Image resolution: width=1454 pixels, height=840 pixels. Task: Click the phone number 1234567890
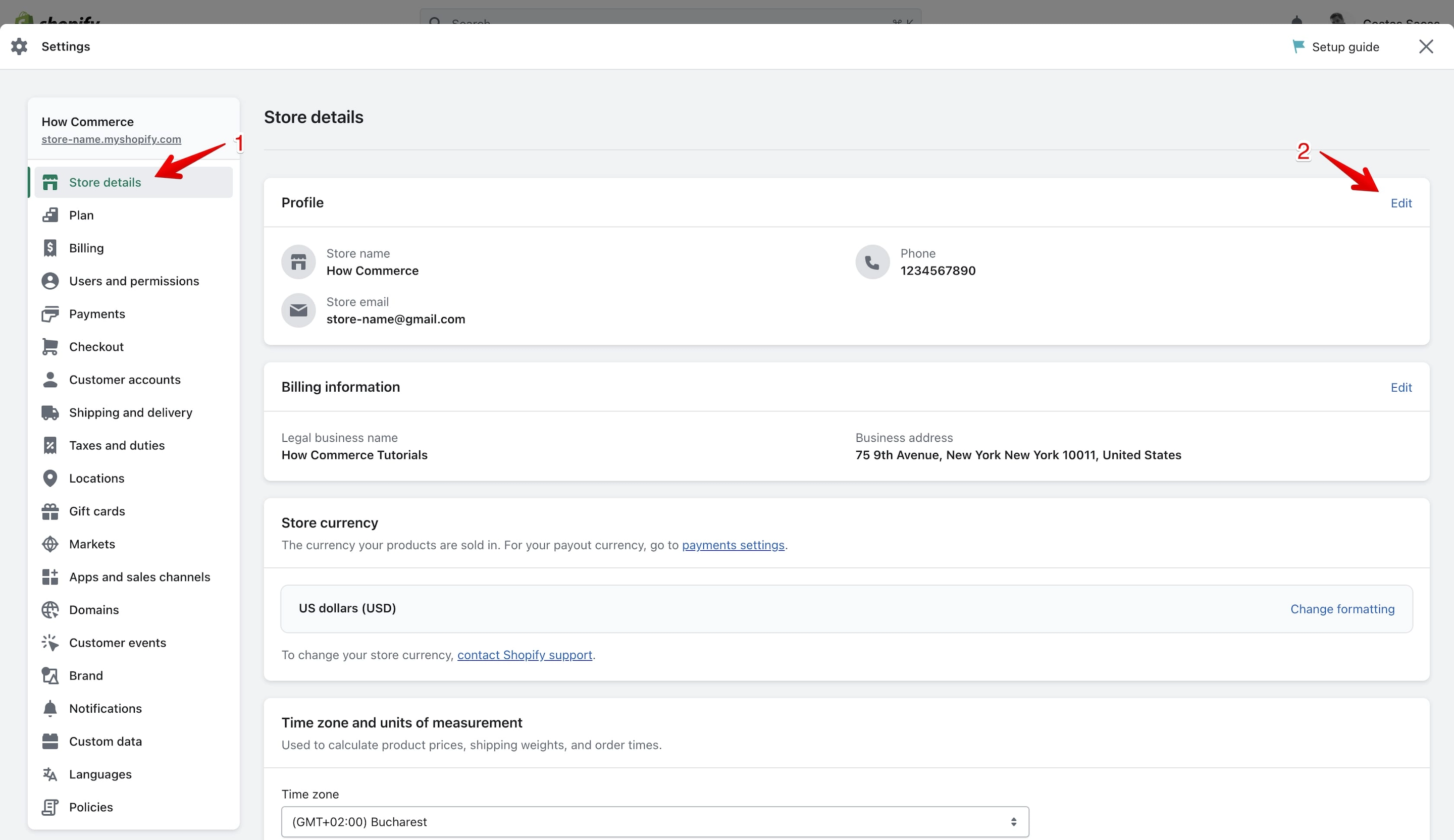click(938, 271)
